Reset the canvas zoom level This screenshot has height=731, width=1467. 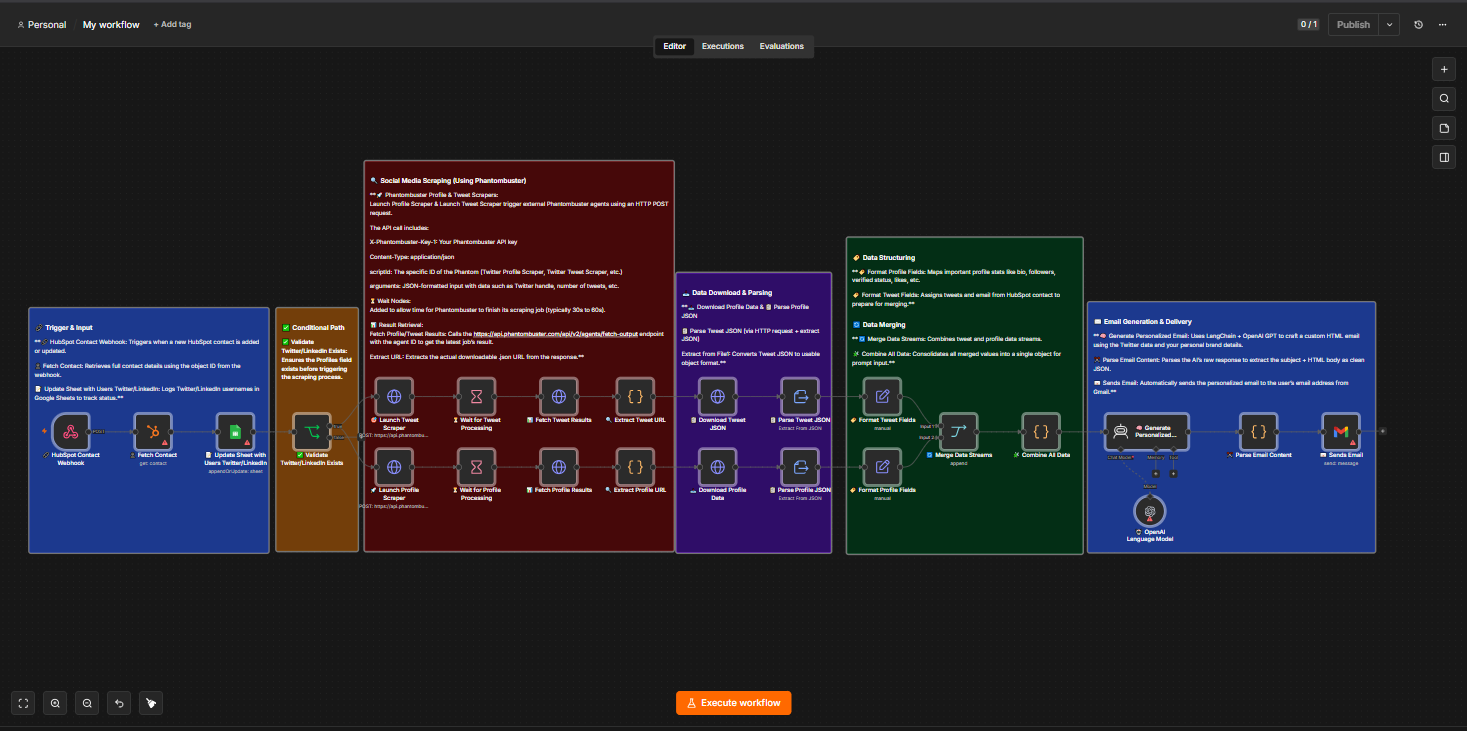pyautogui.click(x=120, y=703)
